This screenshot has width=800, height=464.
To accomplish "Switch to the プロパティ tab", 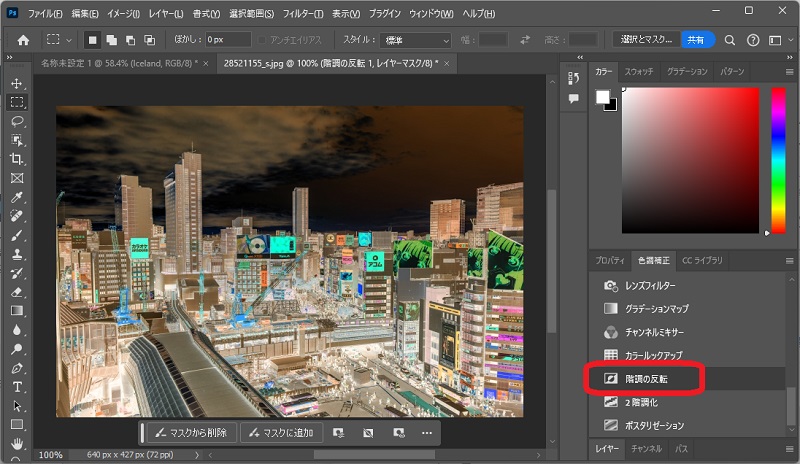I will (x=610, y=260).
